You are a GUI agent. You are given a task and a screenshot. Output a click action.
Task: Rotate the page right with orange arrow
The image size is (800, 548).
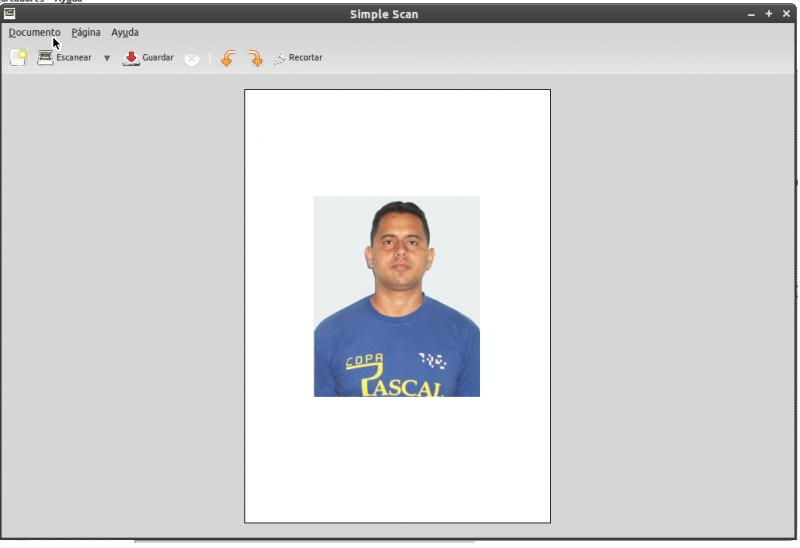click(255, 58)
